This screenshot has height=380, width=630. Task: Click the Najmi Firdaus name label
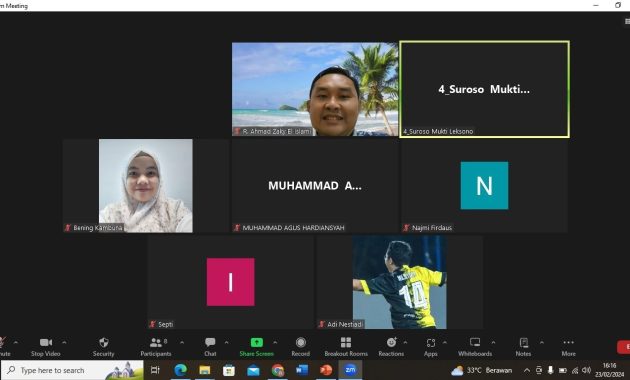(432, 228)
